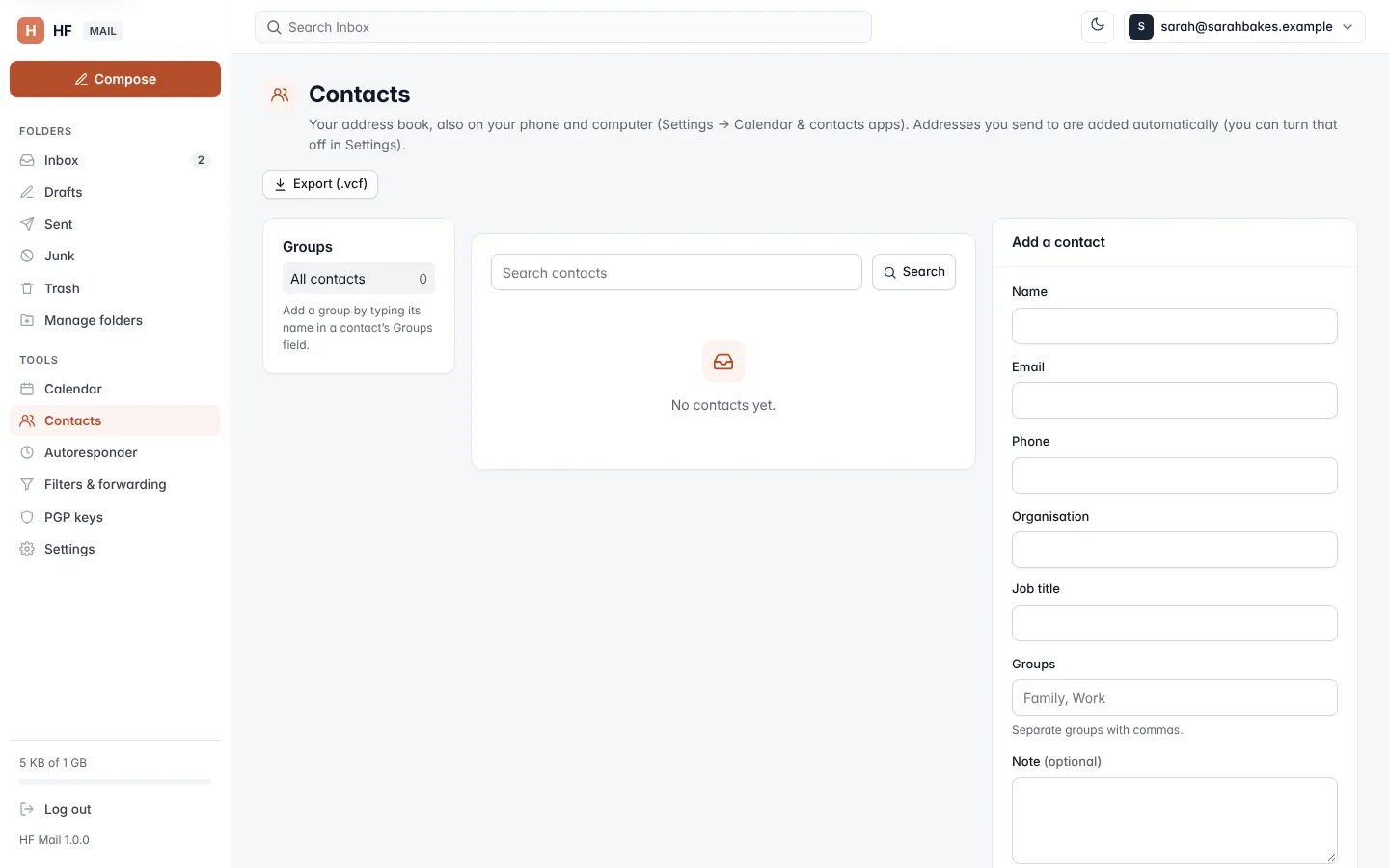Viewport: 1389px width, 868px height.
Task: Click the Sent paper plane icon
Action: coord(27,224)
